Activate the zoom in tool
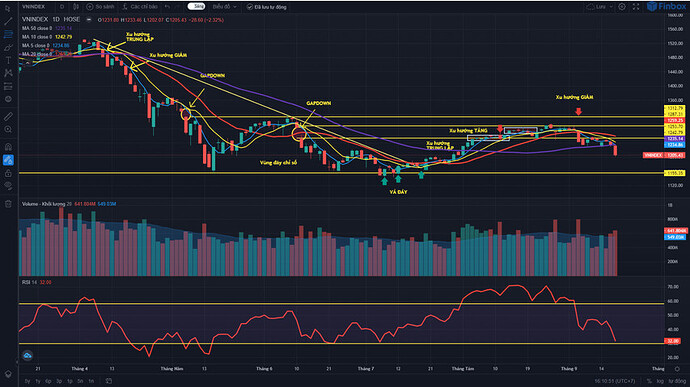Screen dimensions: 690x387 pos(8,129)
